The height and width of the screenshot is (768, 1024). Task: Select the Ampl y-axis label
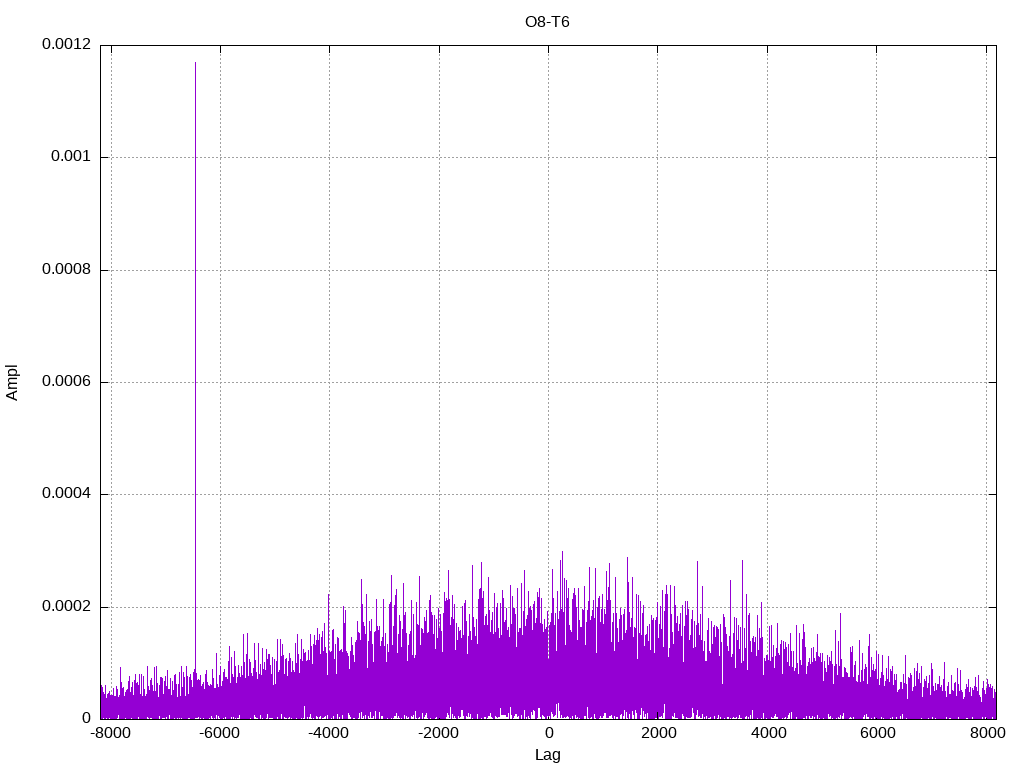click(12, 383)
